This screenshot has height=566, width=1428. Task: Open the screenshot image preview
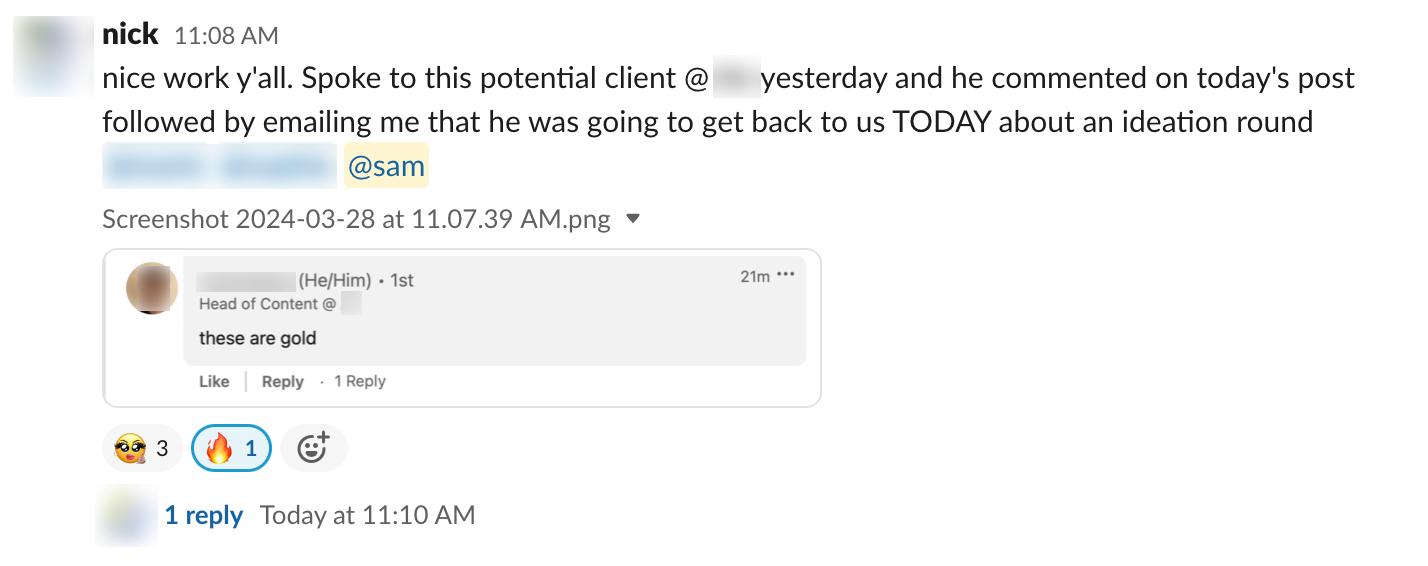coord(461,328)
